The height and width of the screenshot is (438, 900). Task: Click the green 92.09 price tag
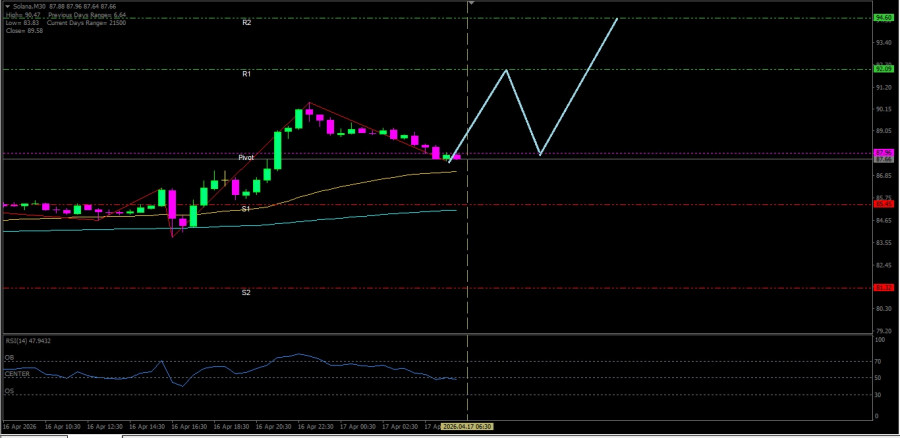[x=883, y=69]
